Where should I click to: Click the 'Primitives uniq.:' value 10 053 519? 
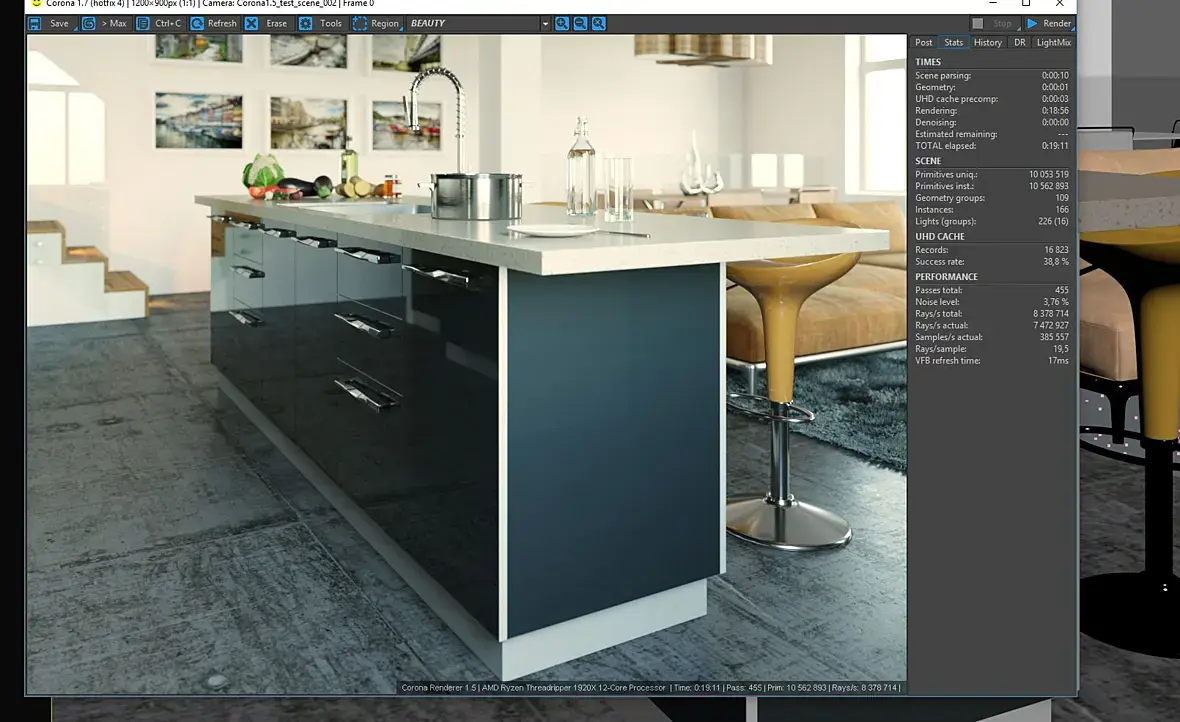coord(1048,174)
